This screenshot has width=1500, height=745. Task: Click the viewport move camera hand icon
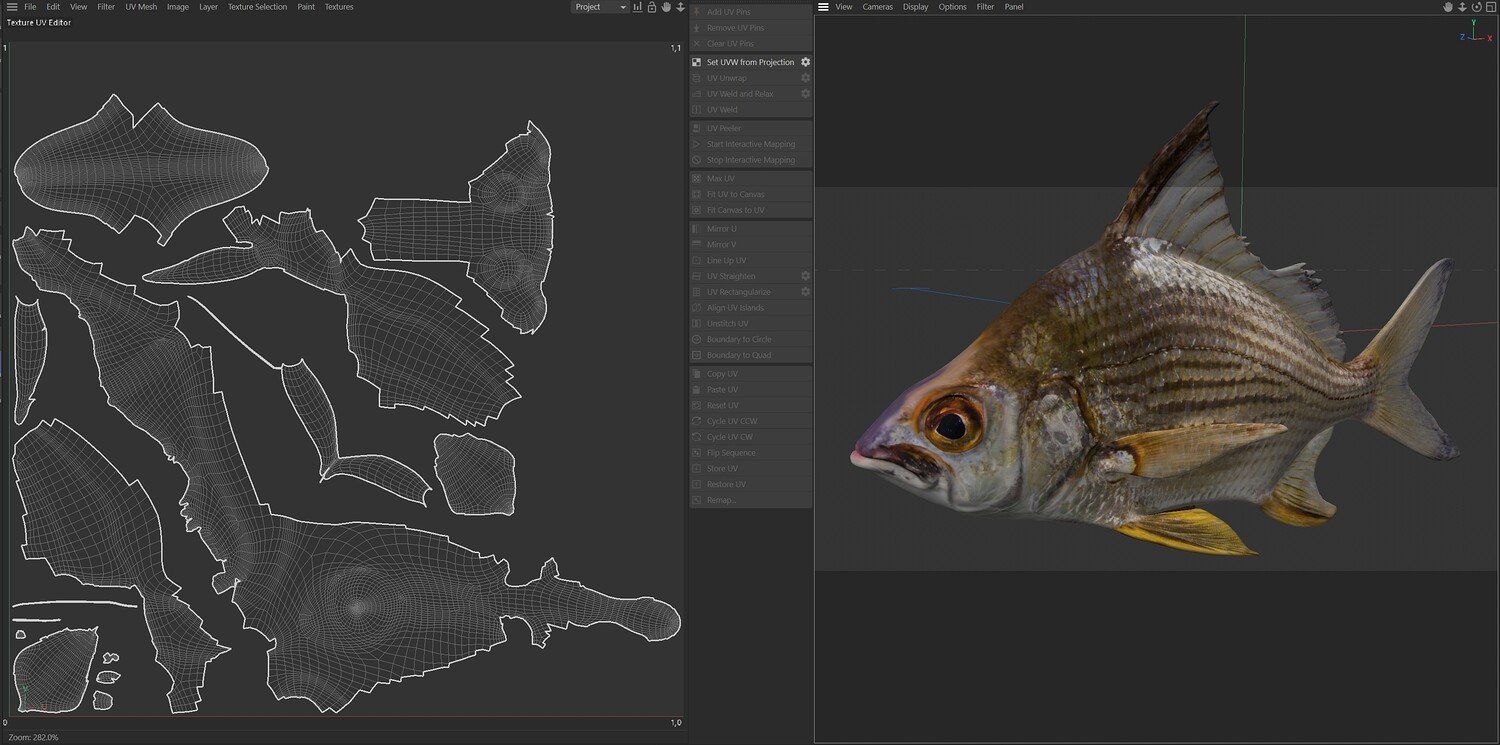(1447, 7)
